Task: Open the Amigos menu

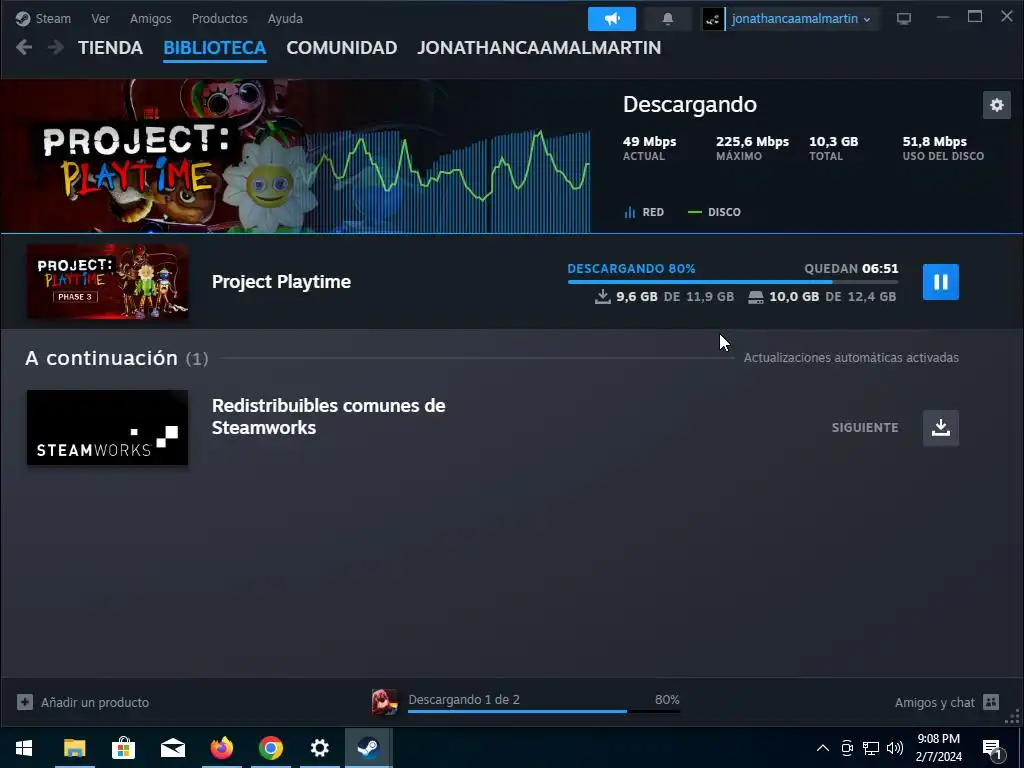Action: tap(150, 18)
